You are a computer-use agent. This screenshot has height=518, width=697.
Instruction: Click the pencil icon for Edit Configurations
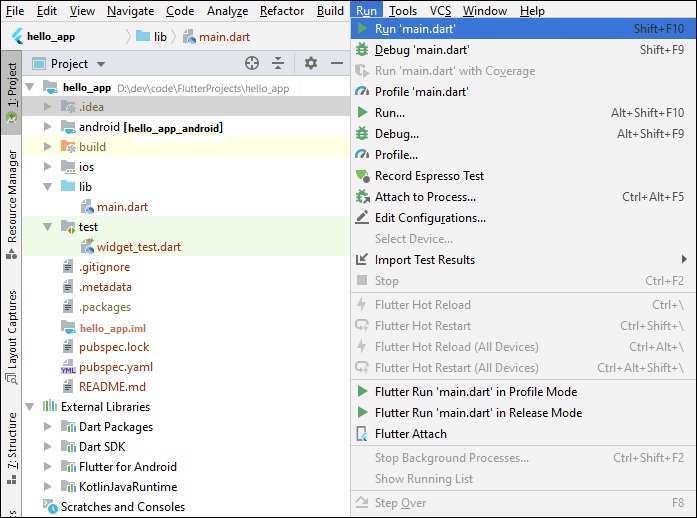(362, 217)
